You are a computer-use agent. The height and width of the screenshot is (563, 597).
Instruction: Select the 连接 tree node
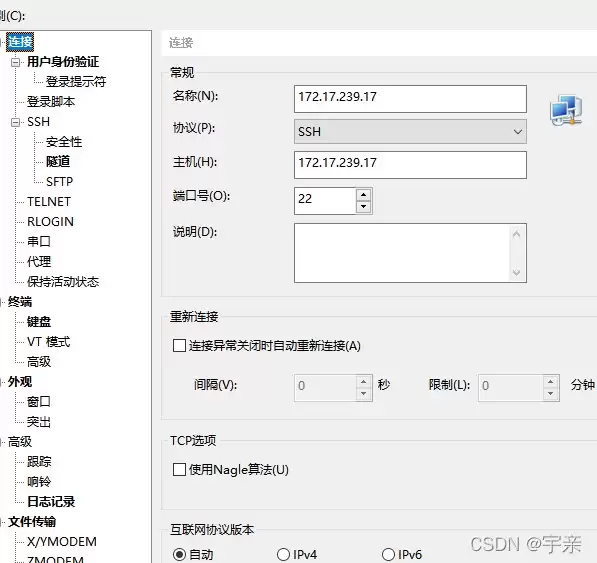[20, 41]
